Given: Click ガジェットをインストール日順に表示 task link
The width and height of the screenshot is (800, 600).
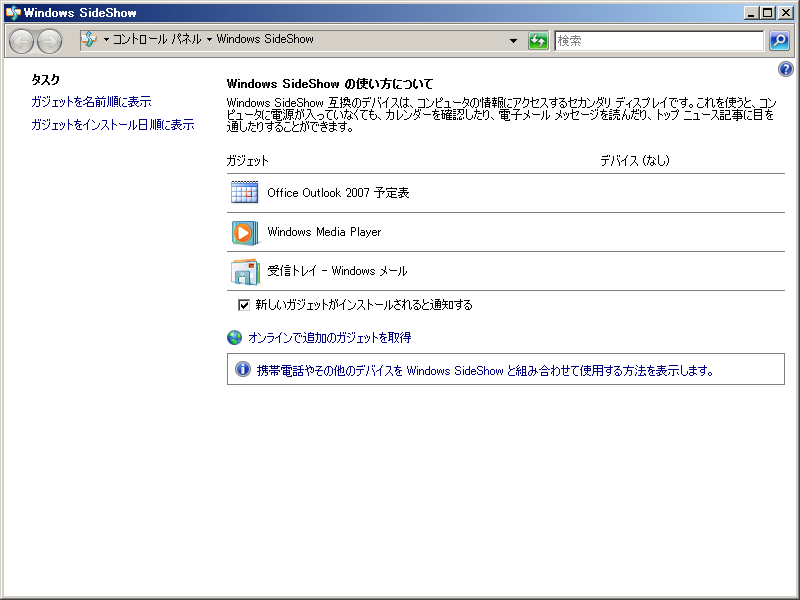Looking at the screenshot, I should [x=113, y=124].
